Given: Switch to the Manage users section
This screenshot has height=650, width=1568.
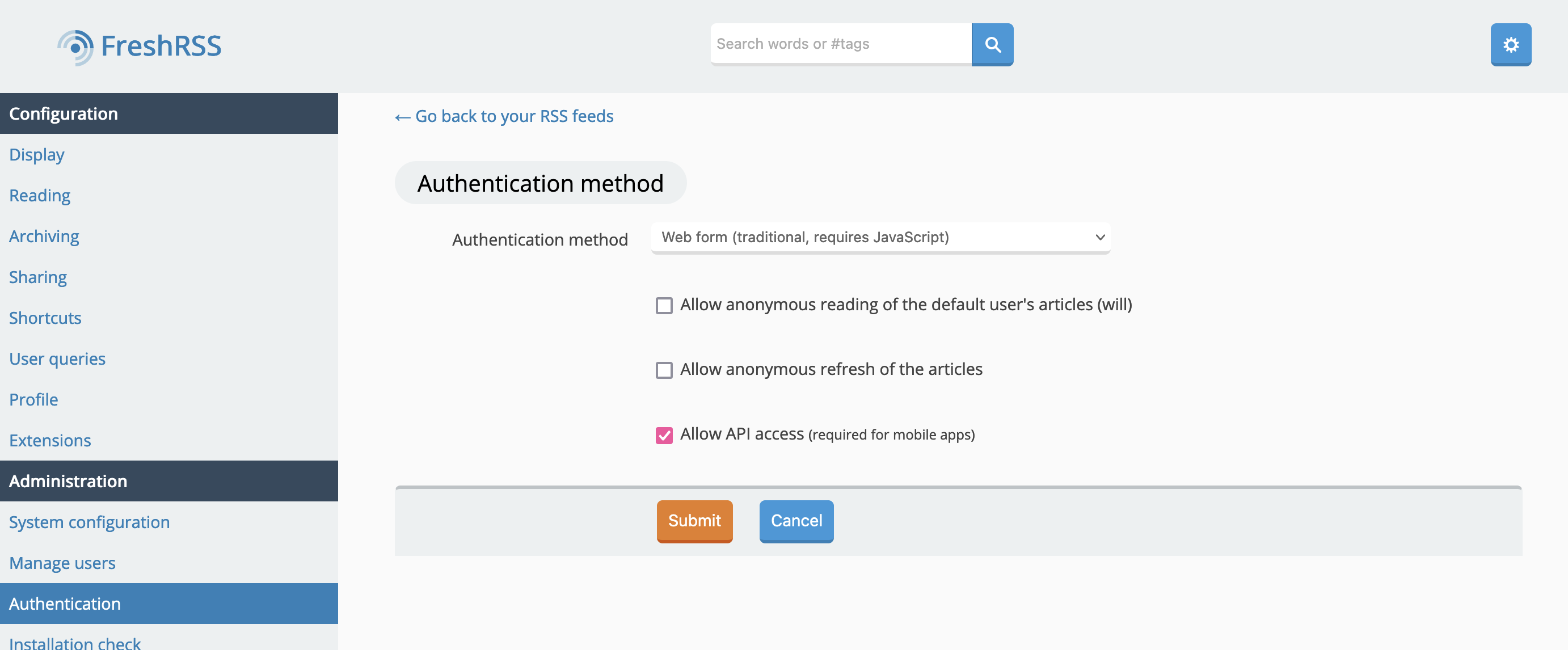Looking at the screenshot, I should tap(62, 563).
